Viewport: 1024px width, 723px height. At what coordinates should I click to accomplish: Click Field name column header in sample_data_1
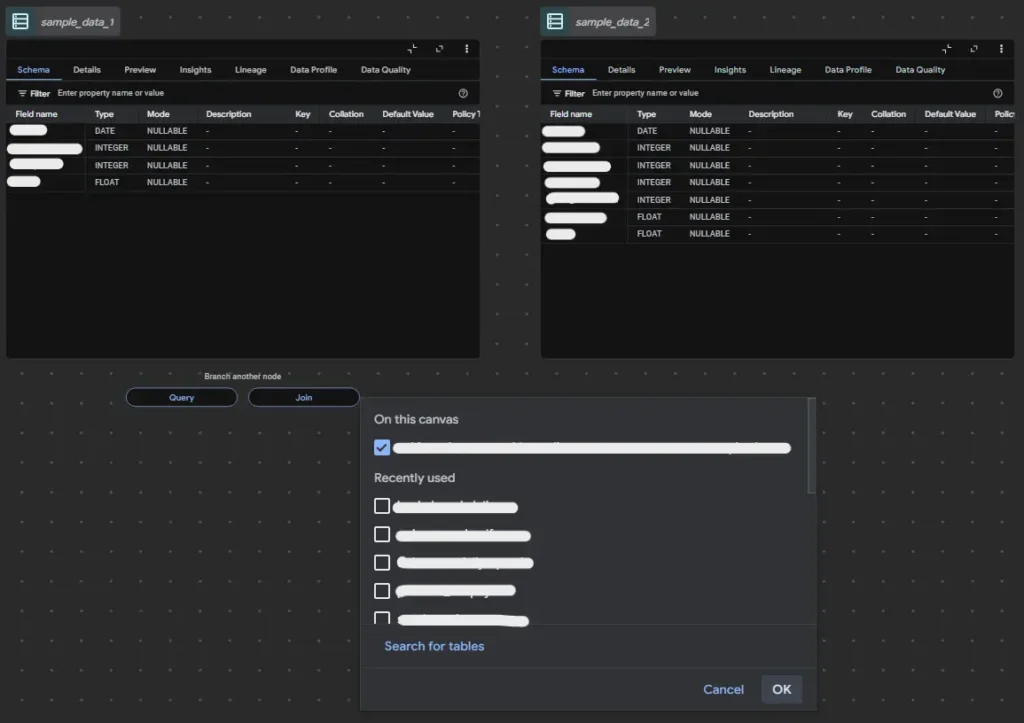tap(37, 114)
